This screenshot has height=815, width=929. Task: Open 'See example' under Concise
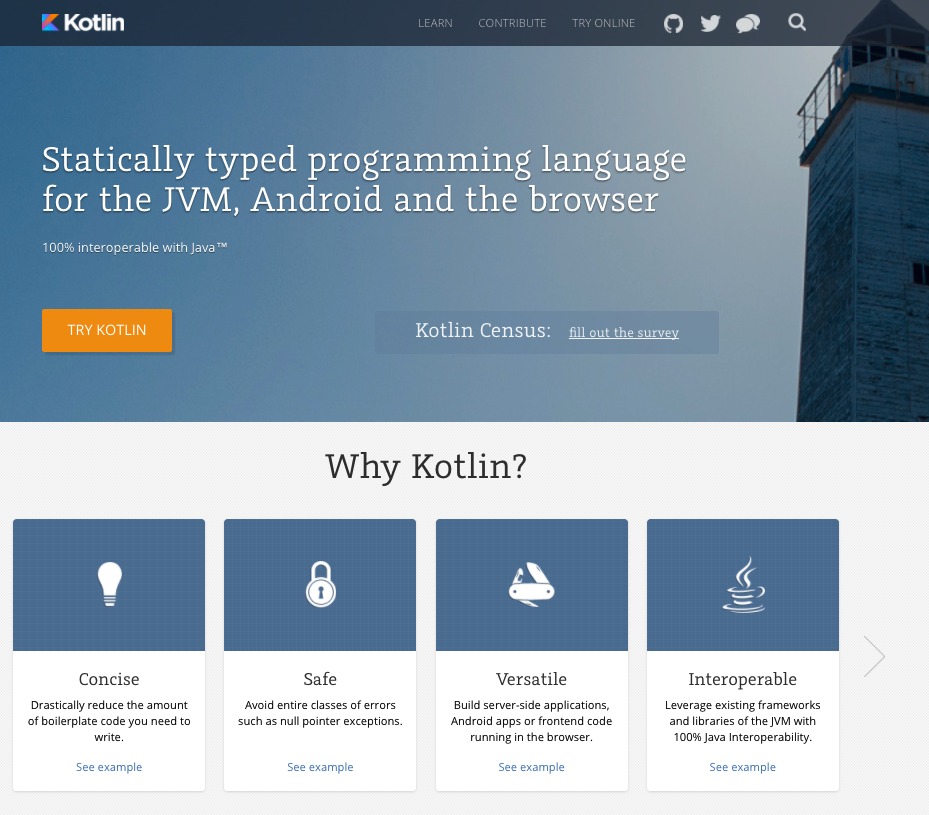[109, 767]
